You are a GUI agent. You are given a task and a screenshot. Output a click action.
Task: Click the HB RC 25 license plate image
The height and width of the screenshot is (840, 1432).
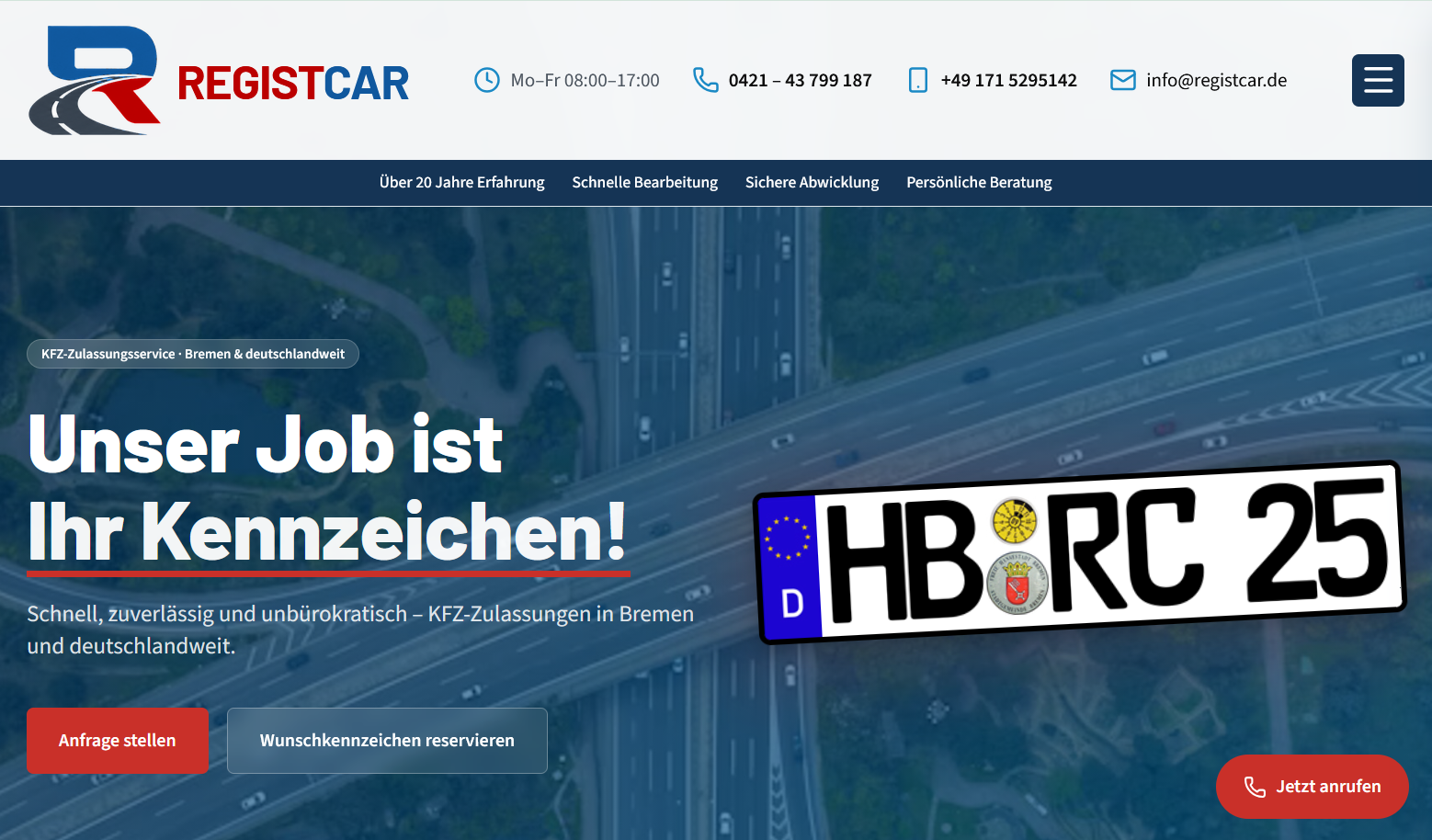[1079, 552]
